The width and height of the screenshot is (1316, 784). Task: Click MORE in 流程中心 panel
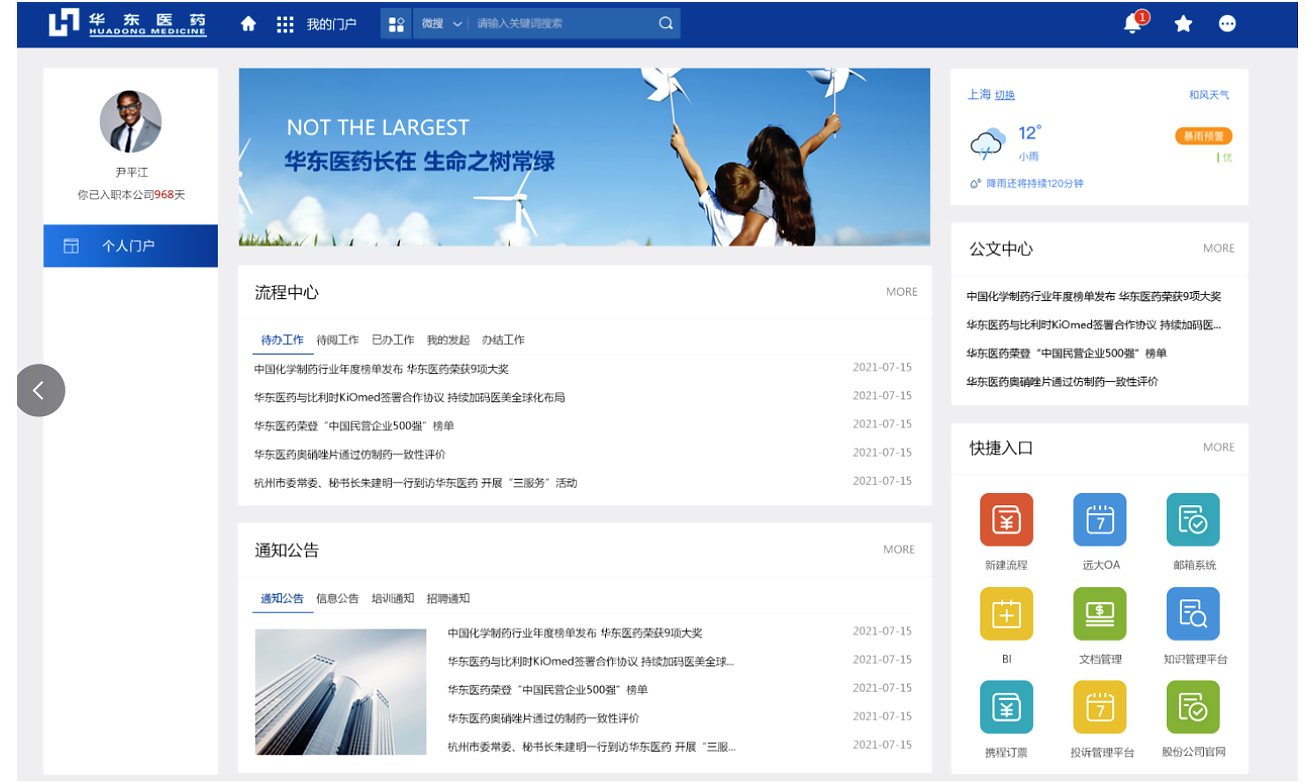click(x=901, y=292)
